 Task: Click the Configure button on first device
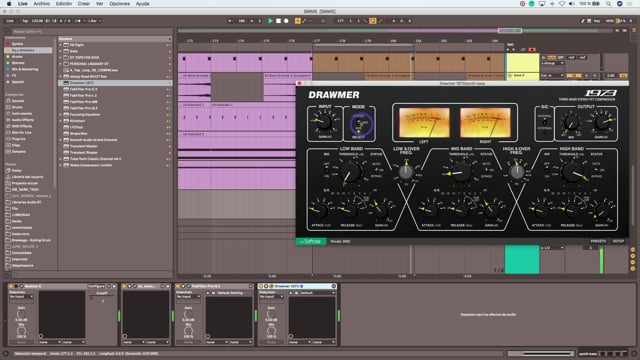pos(96,286)
